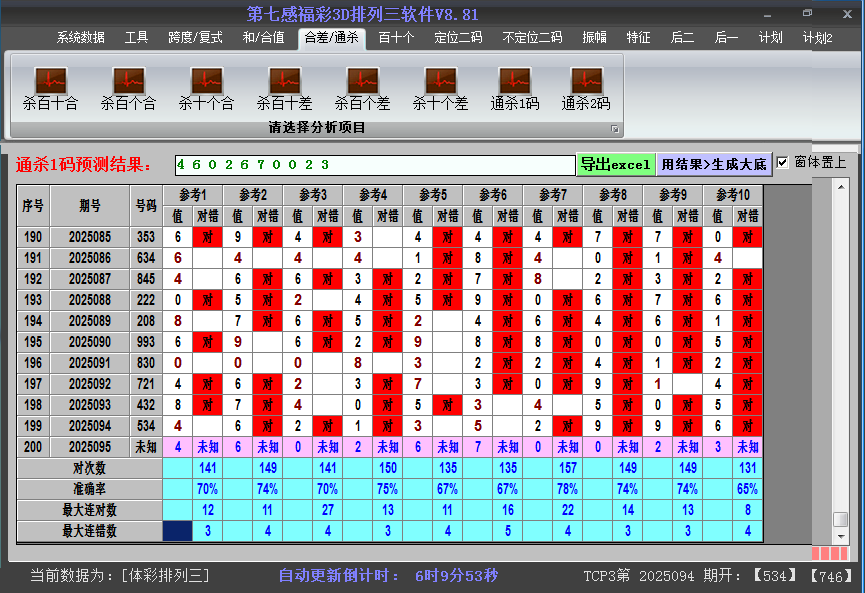Select the 杀百个合 analysis icon
The height and width of the screenshot is (593, 865).
128,81
